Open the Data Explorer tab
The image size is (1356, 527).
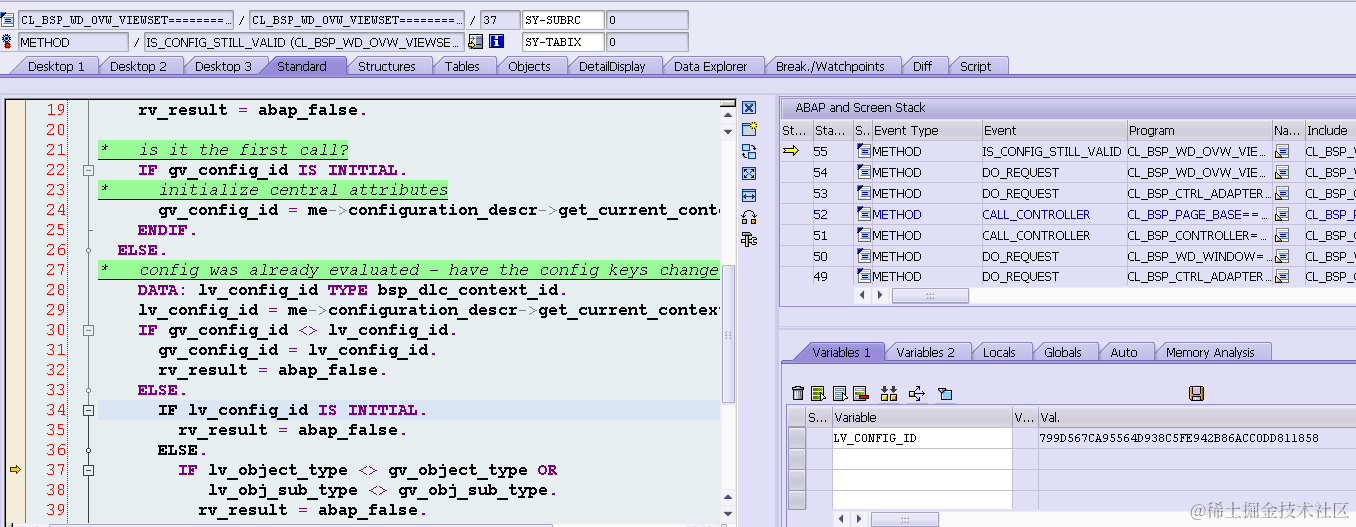tap(711, 66)
